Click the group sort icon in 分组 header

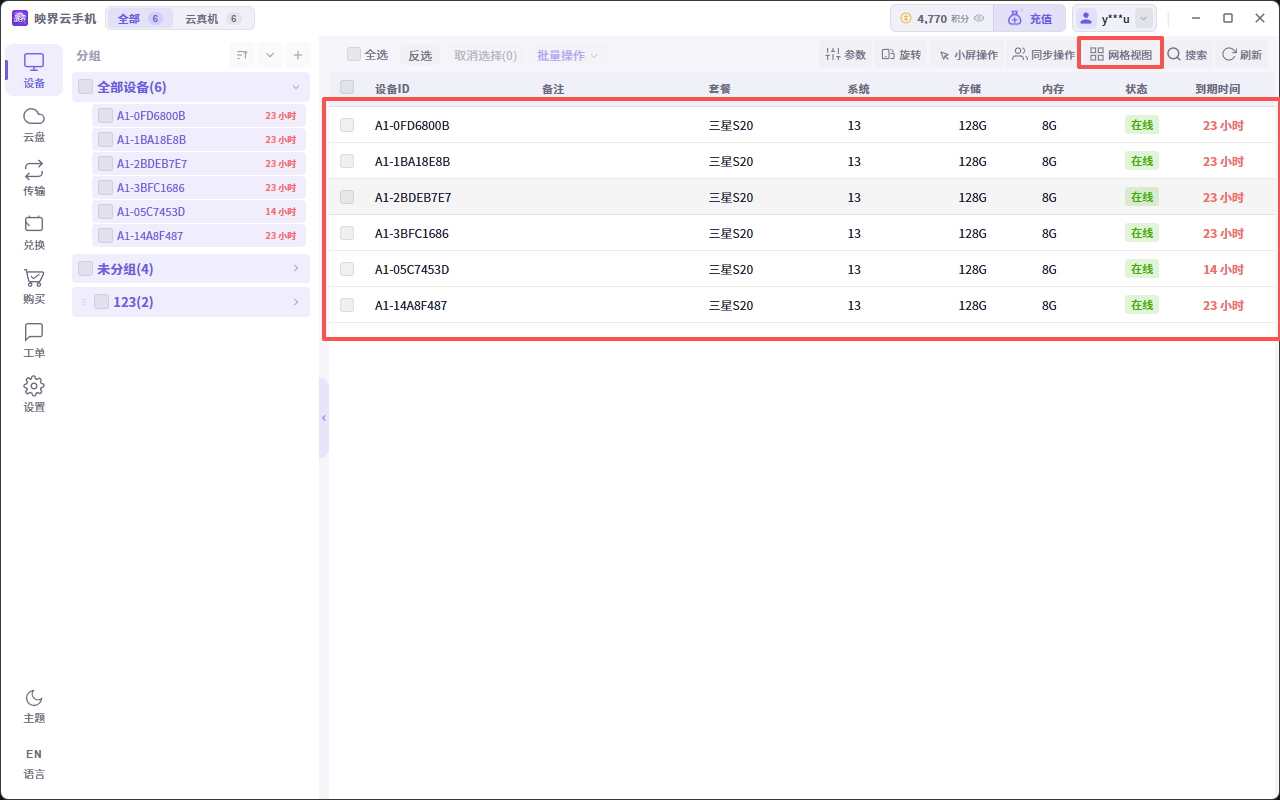[241, 55]
